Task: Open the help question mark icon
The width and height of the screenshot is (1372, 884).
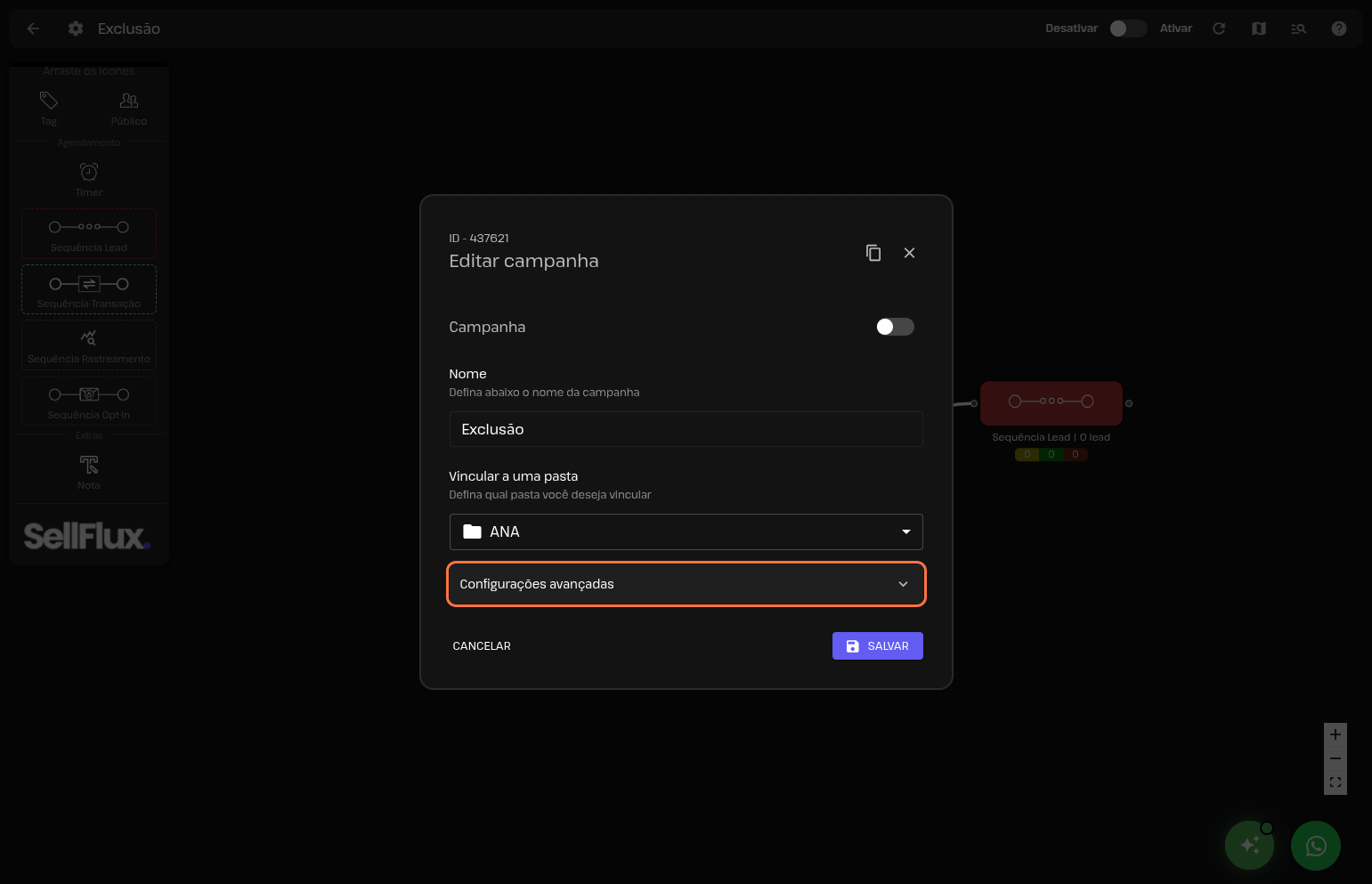Action: tap(1338, 28)
